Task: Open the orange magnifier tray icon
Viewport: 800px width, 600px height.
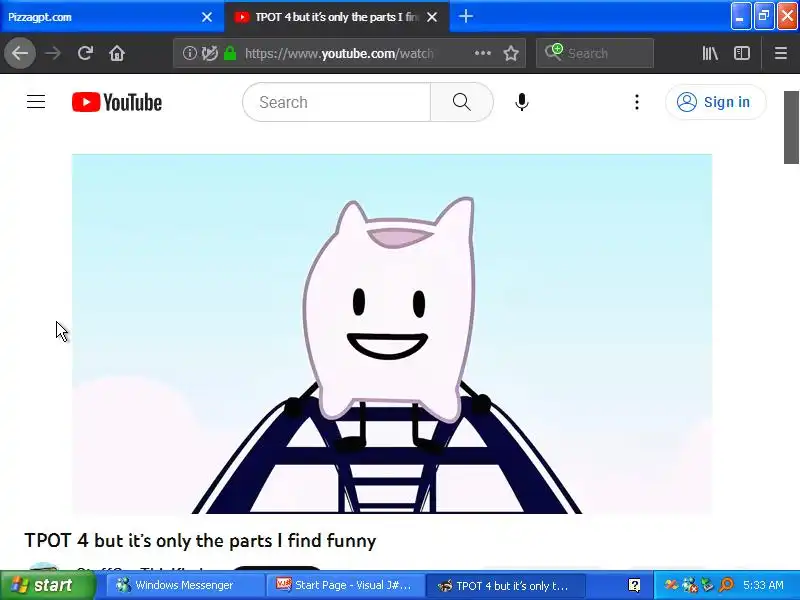Action: click(x=726, y=585)
